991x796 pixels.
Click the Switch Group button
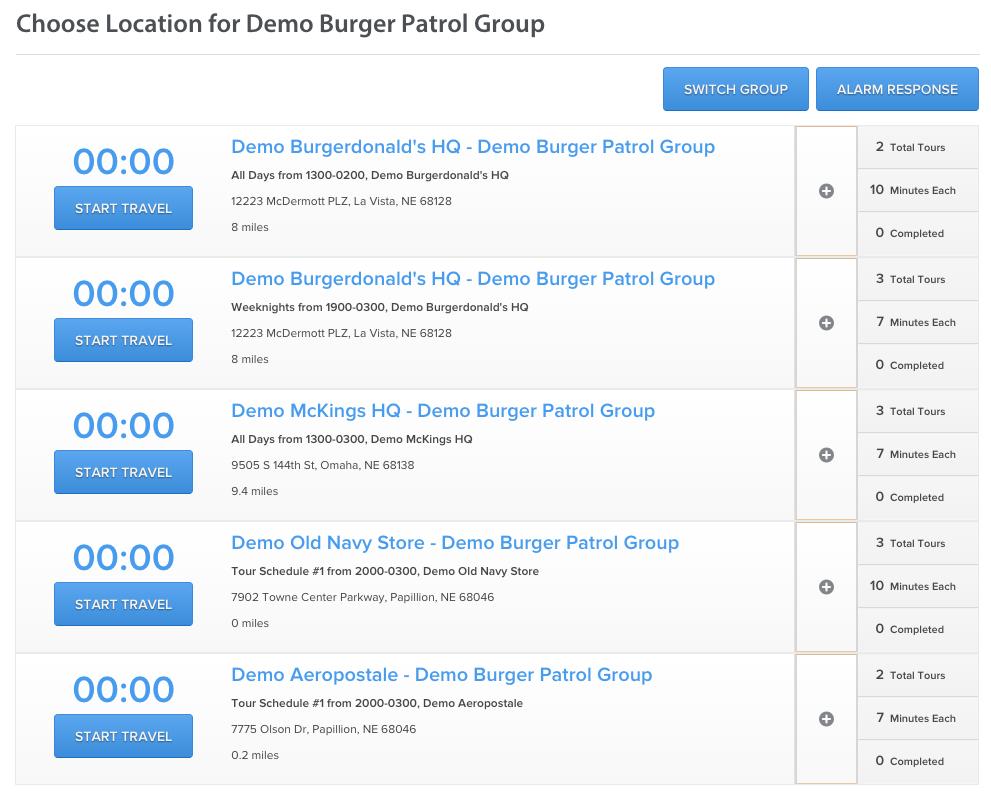736,89
